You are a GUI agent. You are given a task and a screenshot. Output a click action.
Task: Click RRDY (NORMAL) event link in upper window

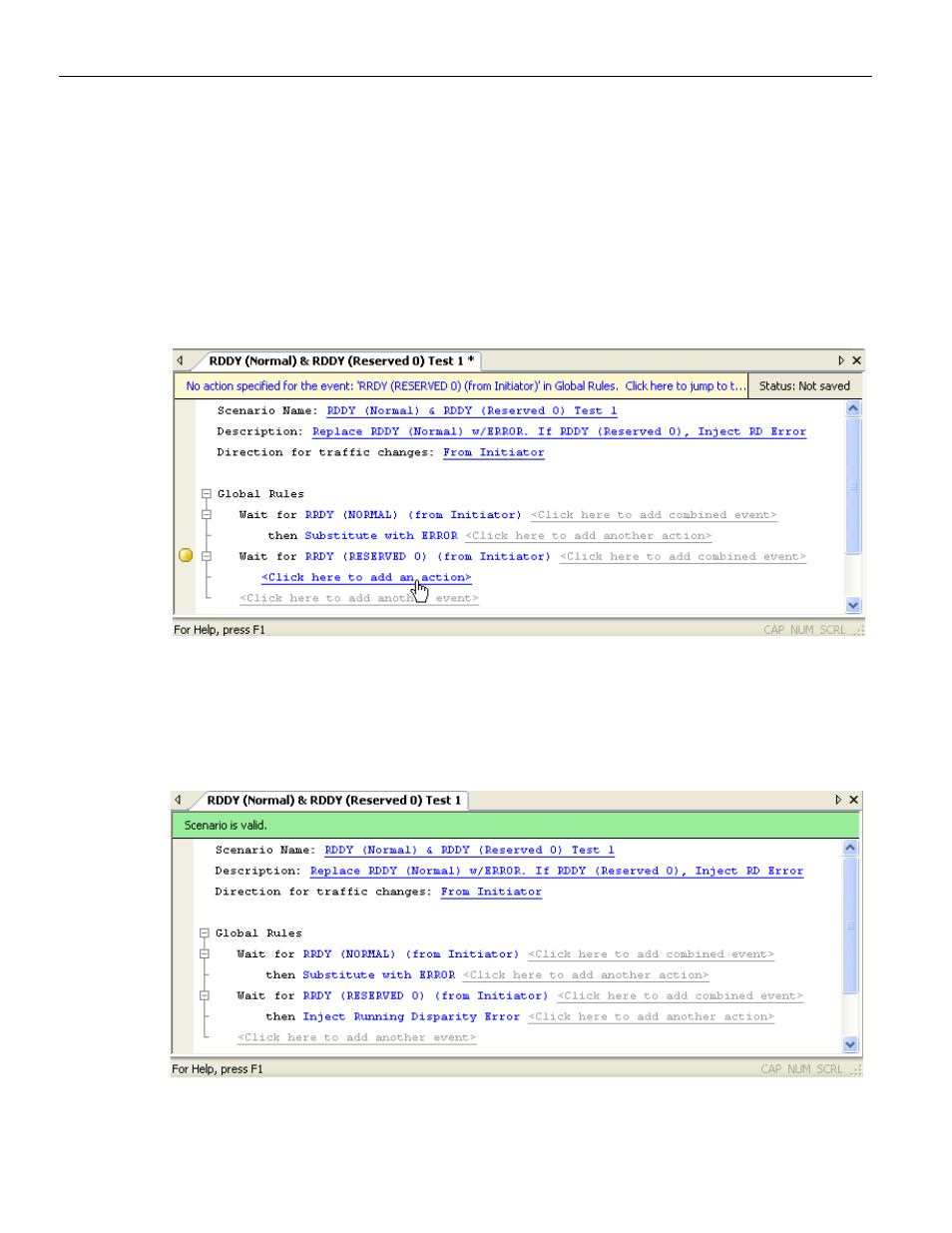[351, 514]
